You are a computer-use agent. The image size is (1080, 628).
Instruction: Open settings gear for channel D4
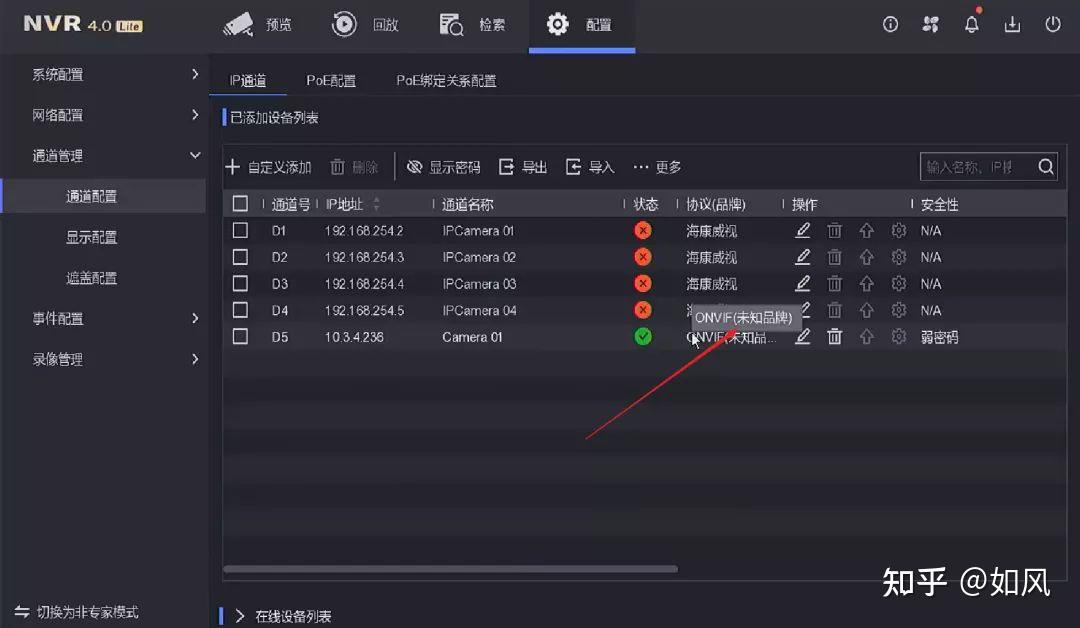click(898, 310)
